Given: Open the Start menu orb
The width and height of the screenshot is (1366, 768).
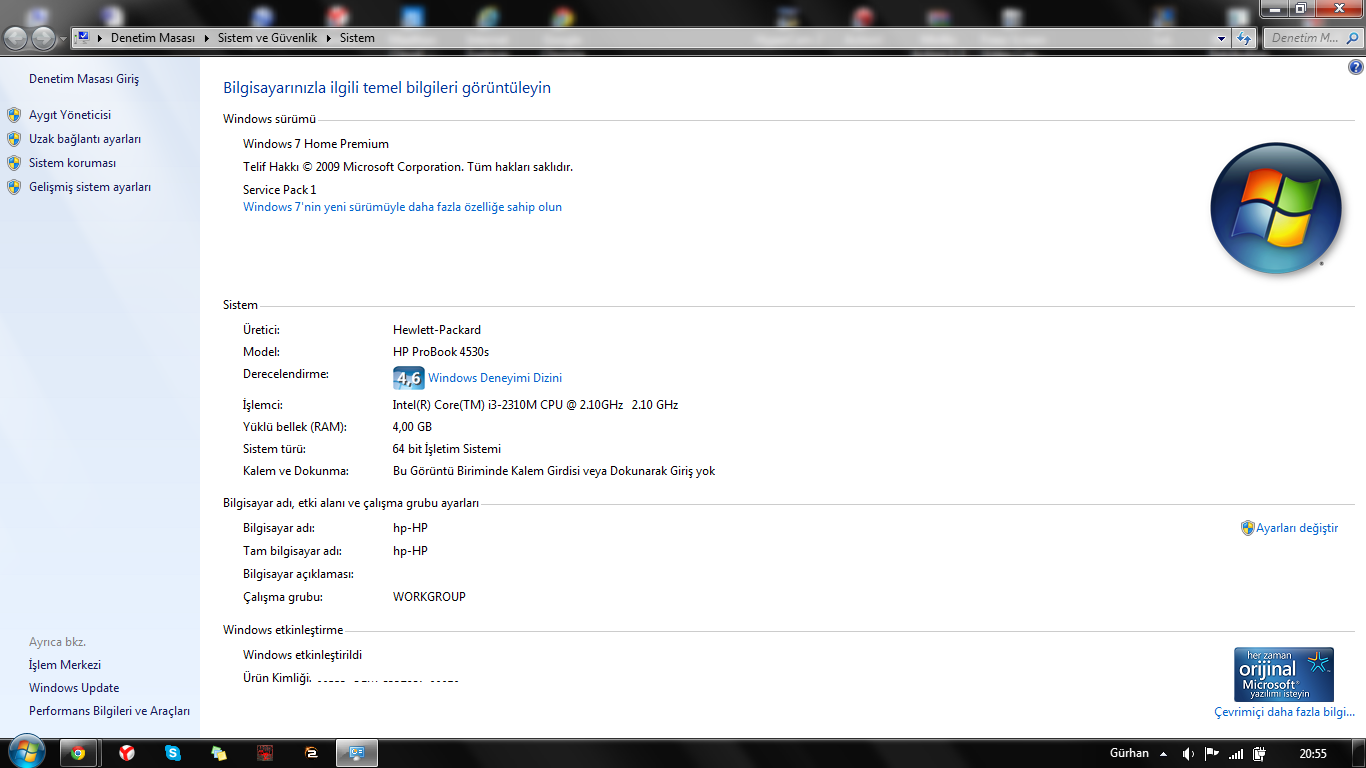Looking at the screenshot, I should point(26,752).
